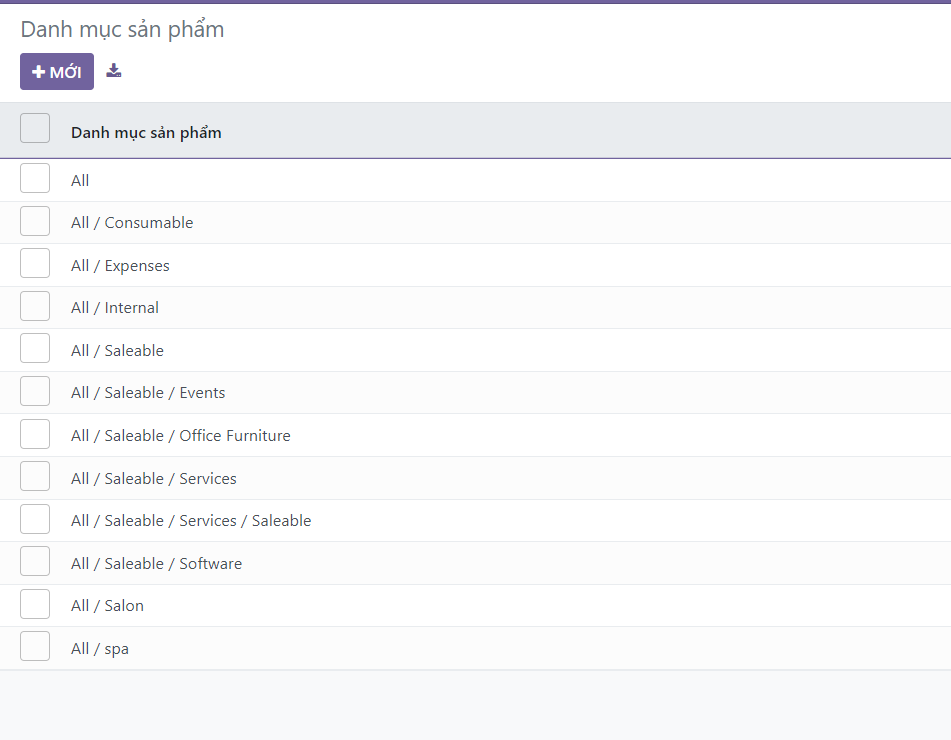Open the All / Internal category
Viewport: 951px width, 740px height.
pyautogui.click(x=115, y=308)
